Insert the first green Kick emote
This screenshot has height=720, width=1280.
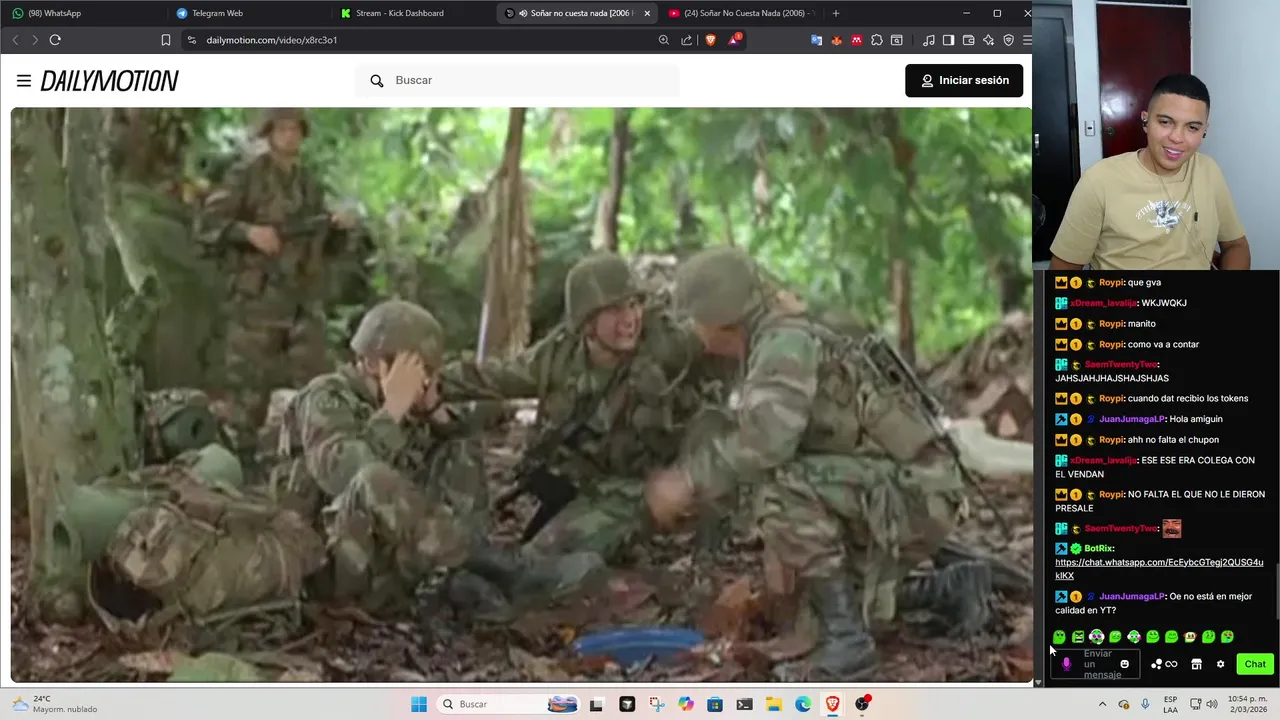click(x=1059, y=637)
